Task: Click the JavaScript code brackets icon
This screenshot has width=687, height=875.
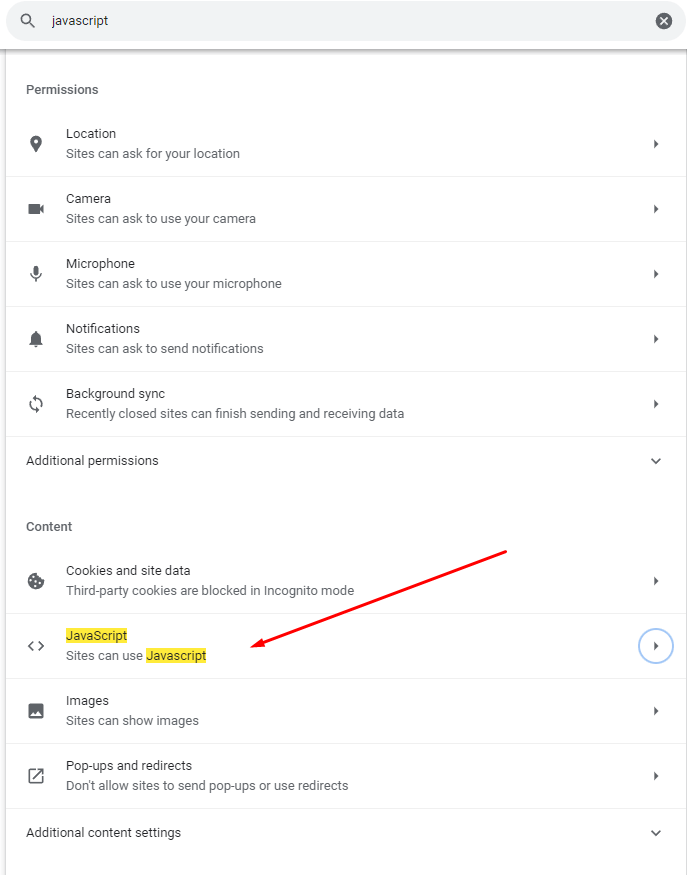Action: 36,646
